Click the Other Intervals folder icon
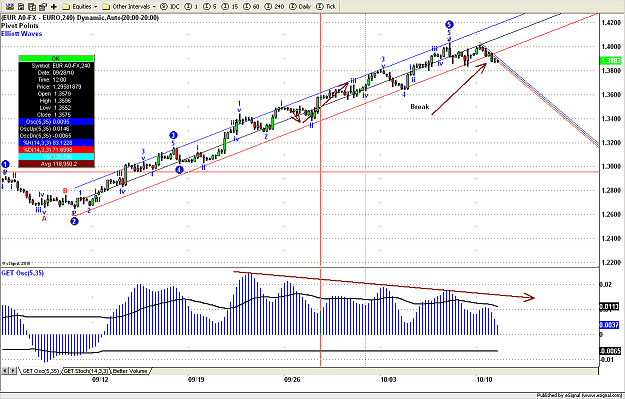The width and height of the screenshot is (625, 399). pyautogui.click(x=106, y=6)
